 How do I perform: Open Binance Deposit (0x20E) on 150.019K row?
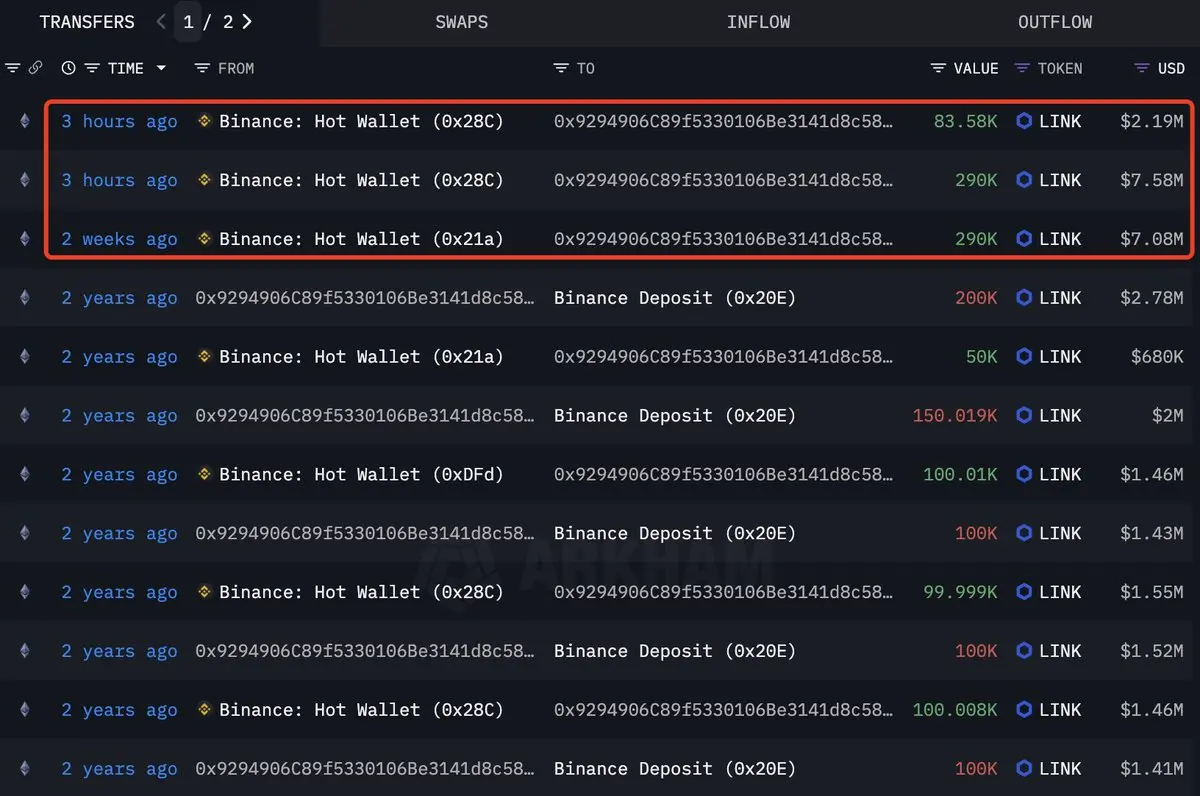[675, 415]
